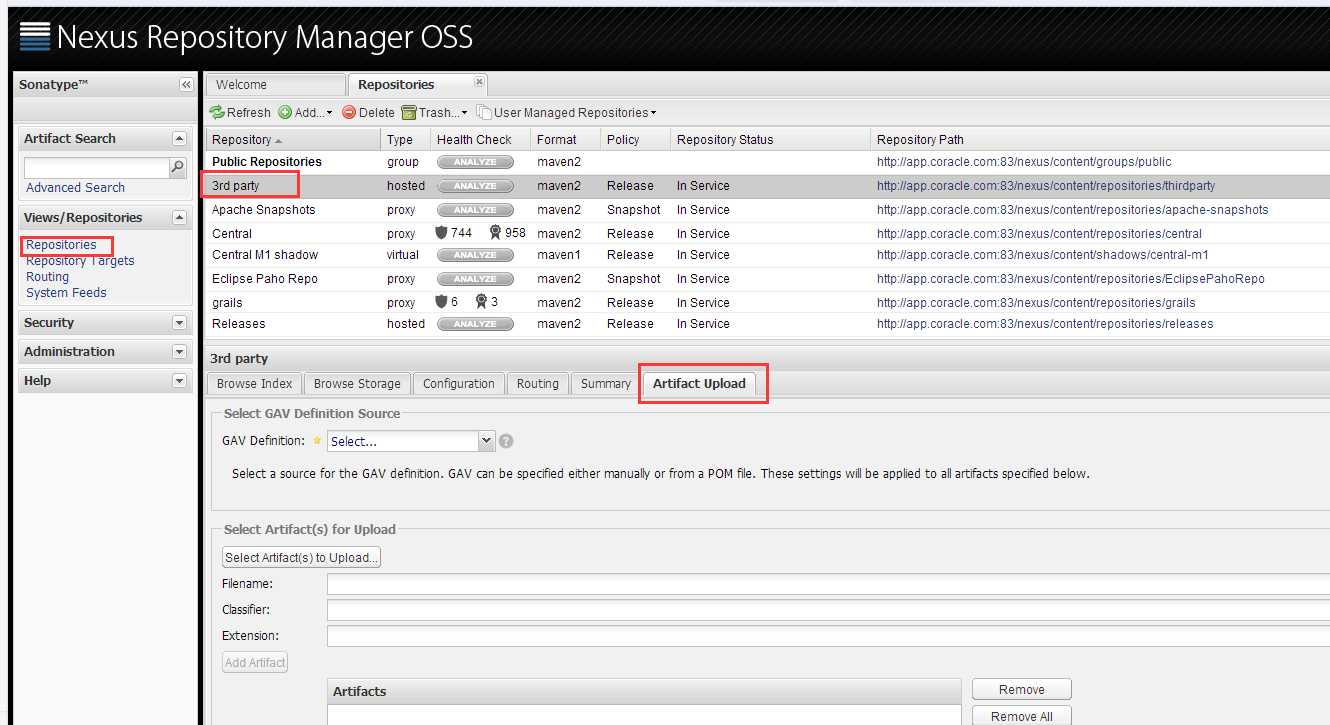Close the Repositories tab
1330x725 pixels.
coord(479,82)
